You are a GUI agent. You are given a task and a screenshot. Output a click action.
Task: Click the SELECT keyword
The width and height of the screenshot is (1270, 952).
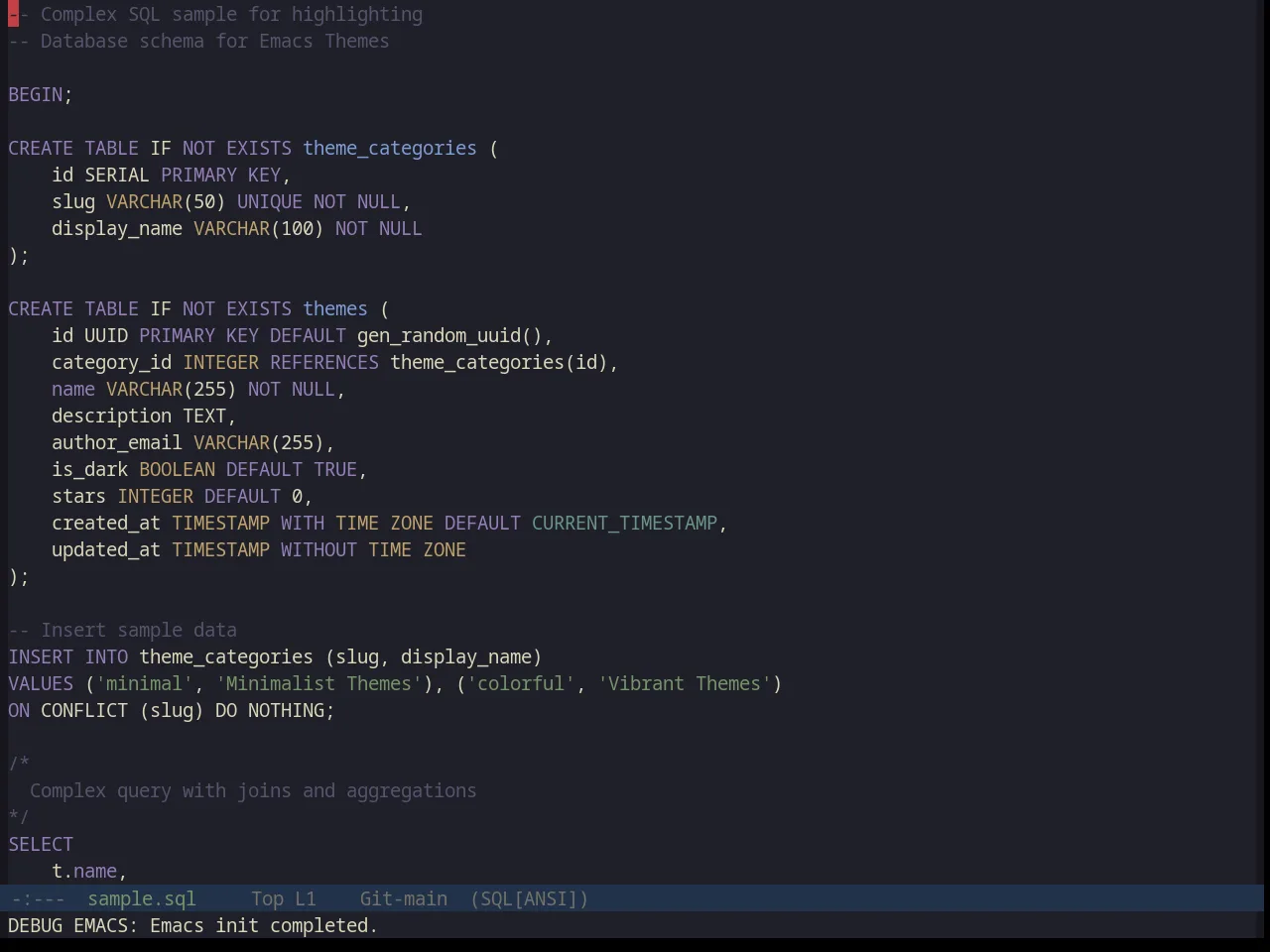[41, 844]
